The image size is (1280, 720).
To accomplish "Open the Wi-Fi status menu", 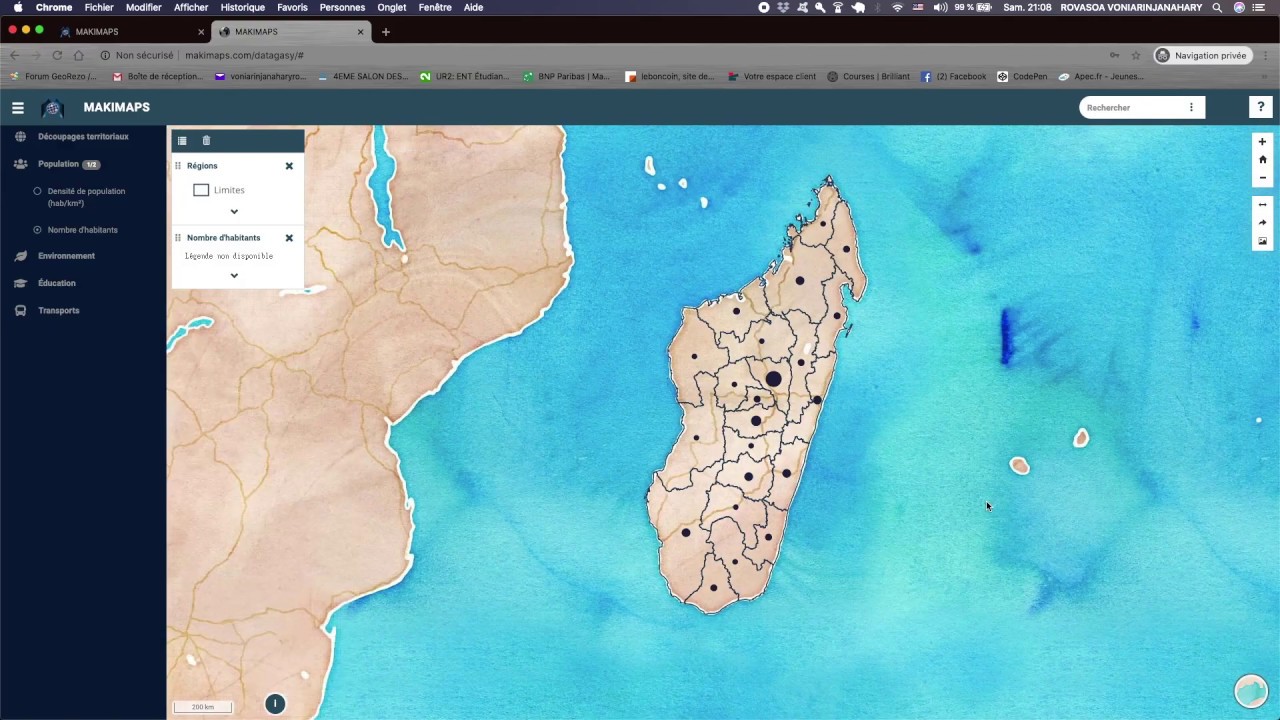I will coord(897,7).
